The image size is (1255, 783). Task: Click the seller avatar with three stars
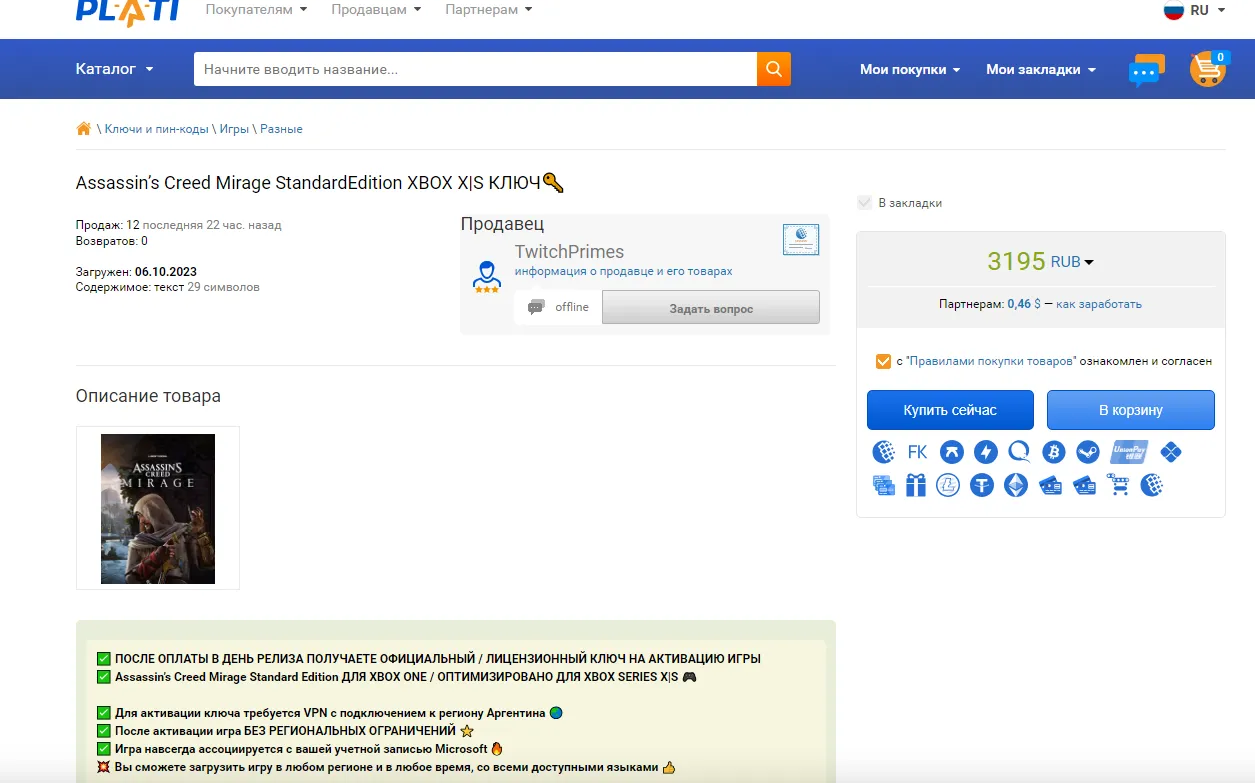487,277
